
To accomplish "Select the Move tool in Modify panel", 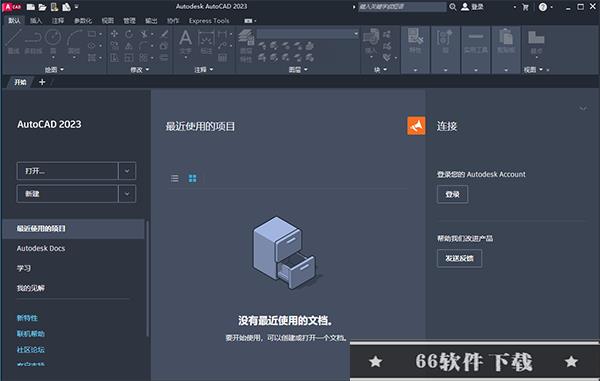I will (114, 34).
